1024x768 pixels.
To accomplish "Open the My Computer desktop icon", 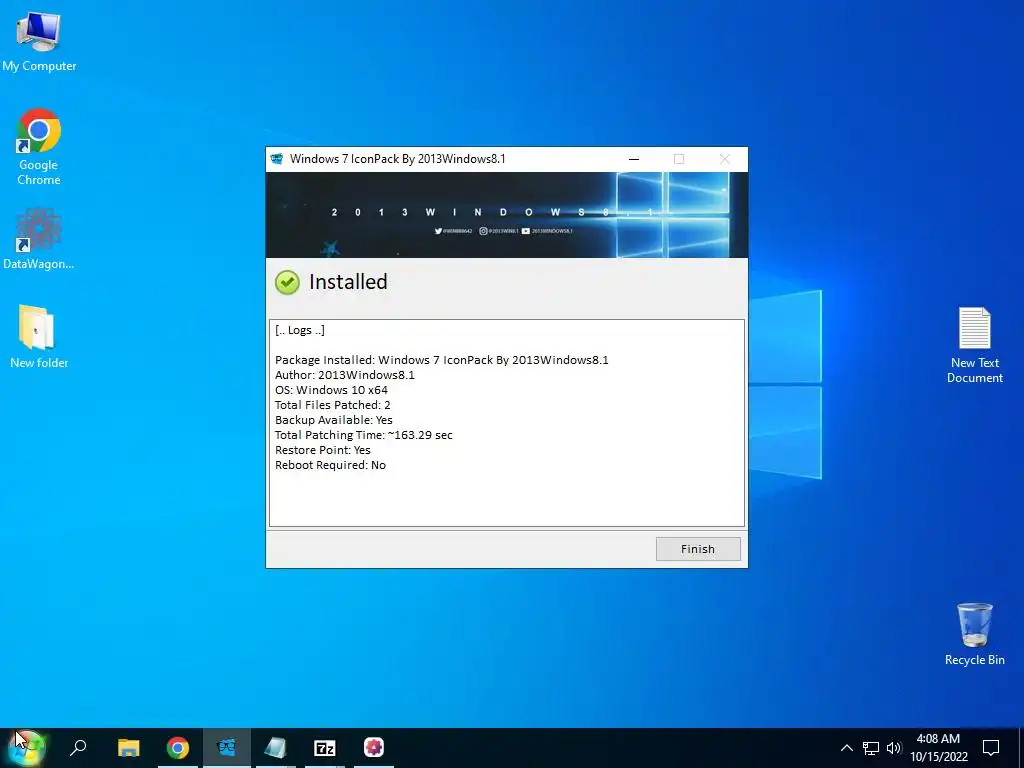I will (39, 42).
